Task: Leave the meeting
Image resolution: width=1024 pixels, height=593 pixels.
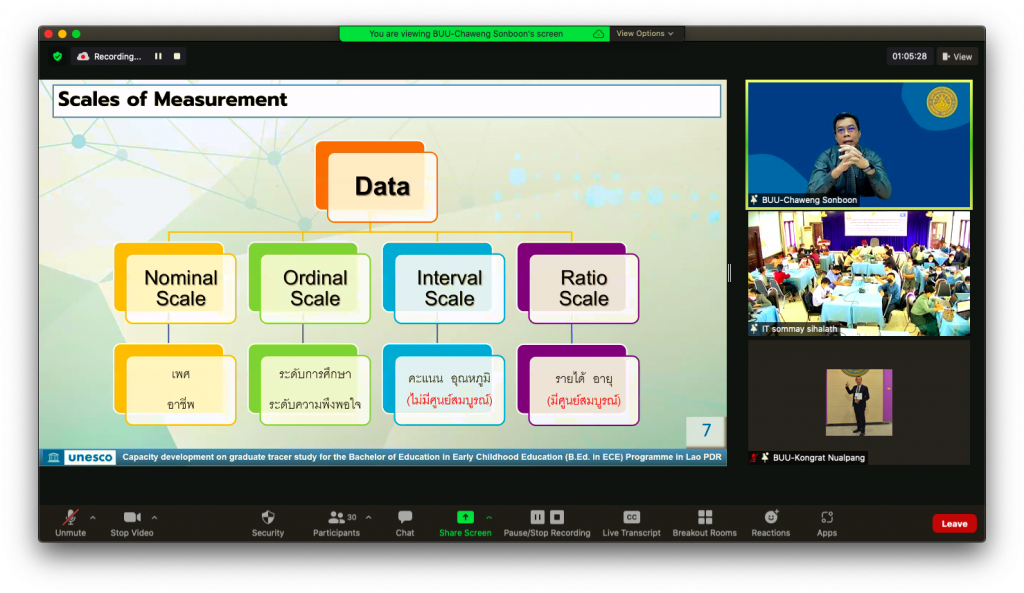Action: [x=954, y=523]
